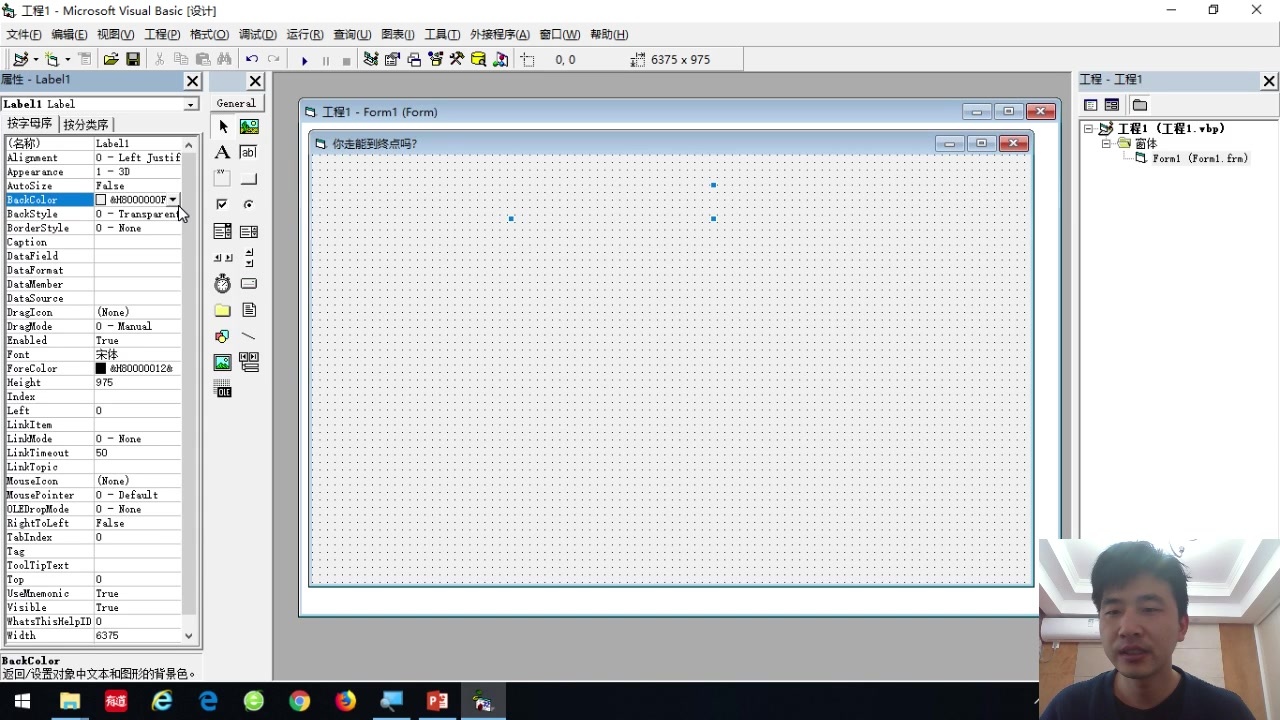Select the ListBox control tool
The width and height of the screenshot is (1280, 720).
[x=249, y=231]
